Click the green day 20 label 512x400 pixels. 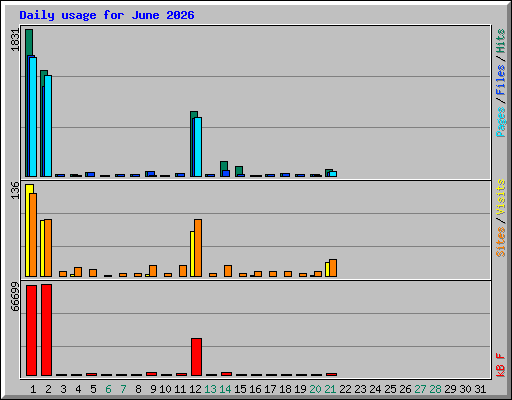[315, 389]
